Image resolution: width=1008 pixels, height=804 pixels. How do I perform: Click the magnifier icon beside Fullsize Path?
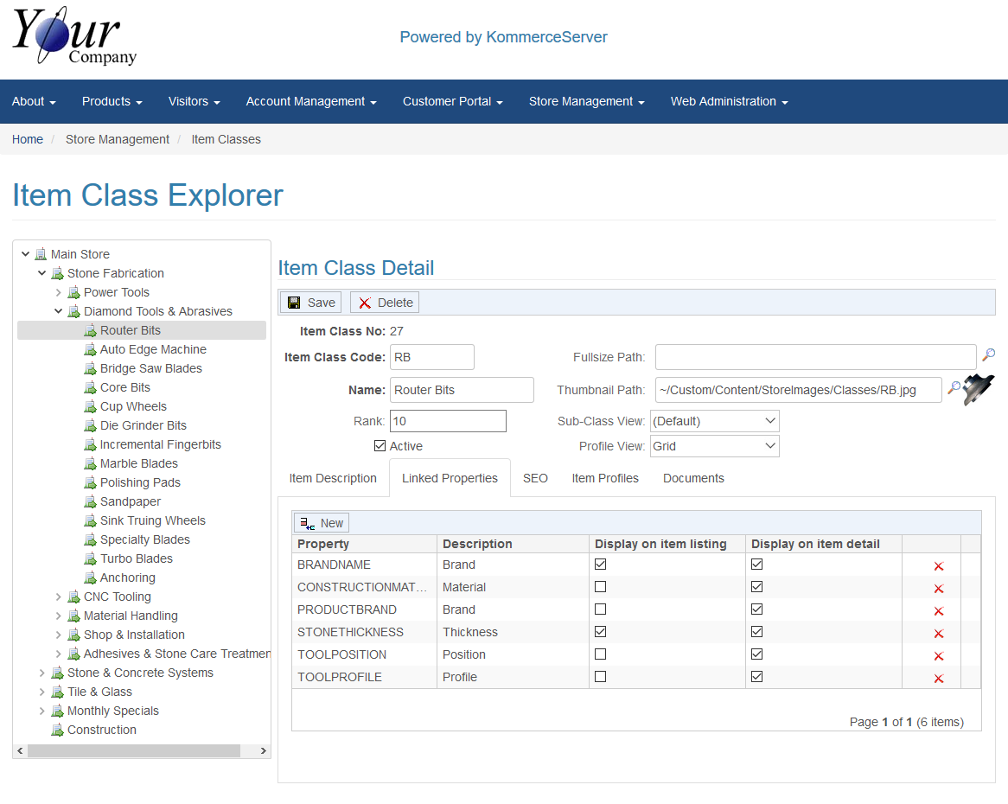(x=988, y=356)
